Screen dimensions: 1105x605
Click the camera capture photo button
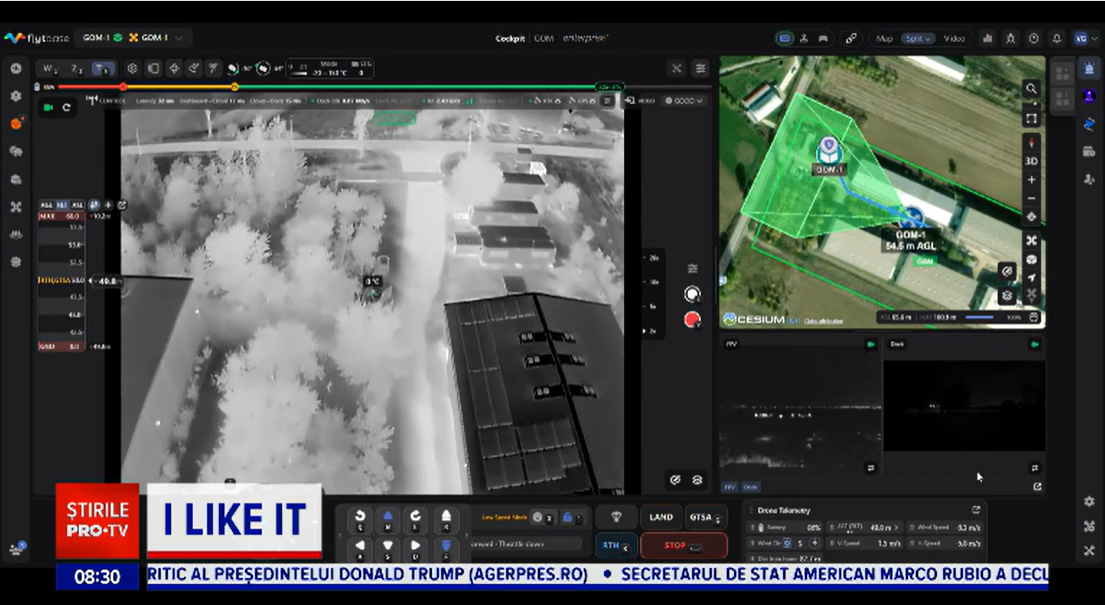[x=692, y=294]
